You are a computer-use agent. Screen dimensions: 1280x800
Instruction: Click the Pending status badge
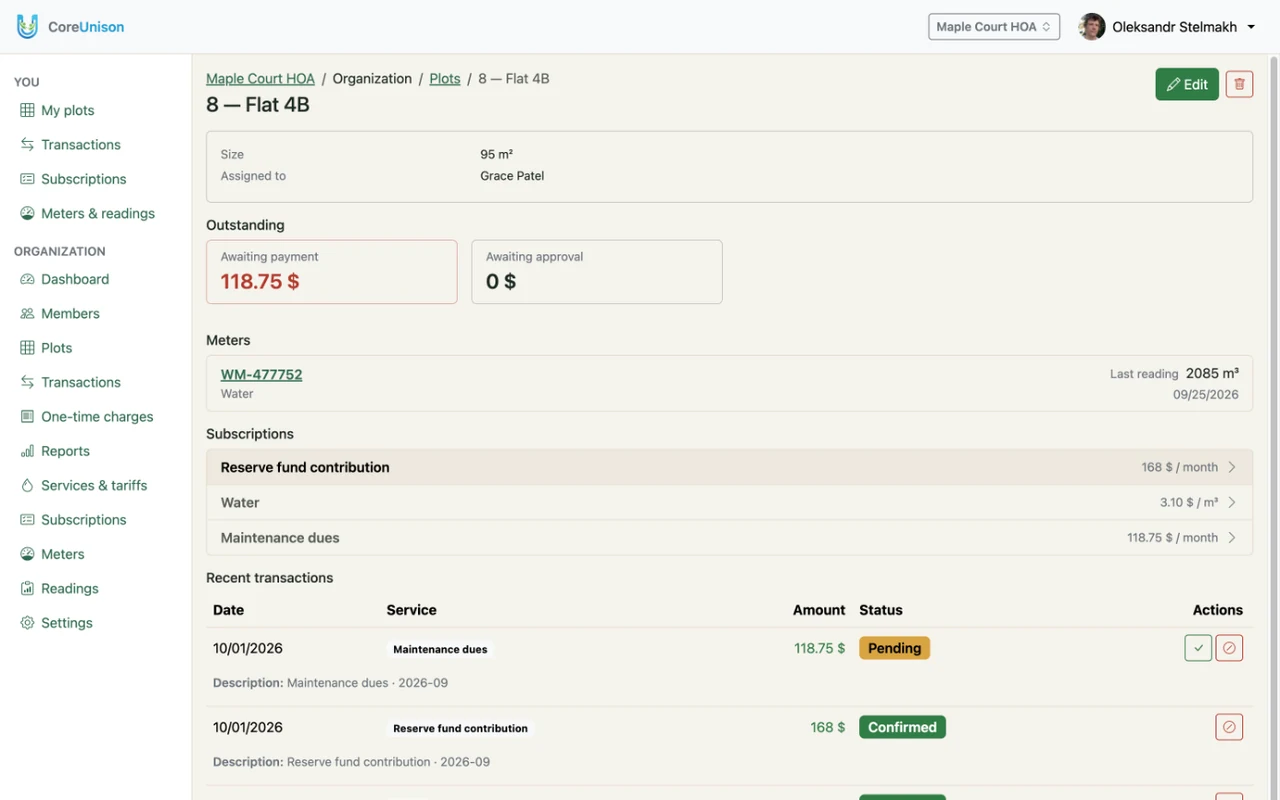click(894, 648)
